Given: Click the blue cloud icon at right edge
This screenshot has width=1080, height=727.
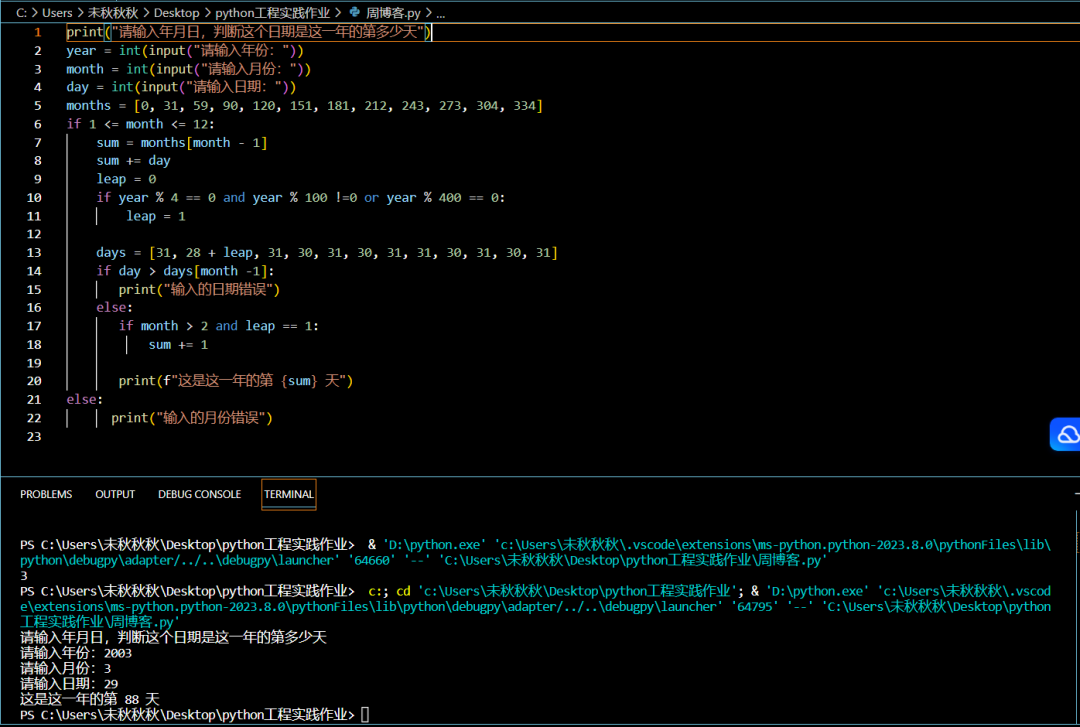Looking at the screenshot, I should click(1066, 434).
